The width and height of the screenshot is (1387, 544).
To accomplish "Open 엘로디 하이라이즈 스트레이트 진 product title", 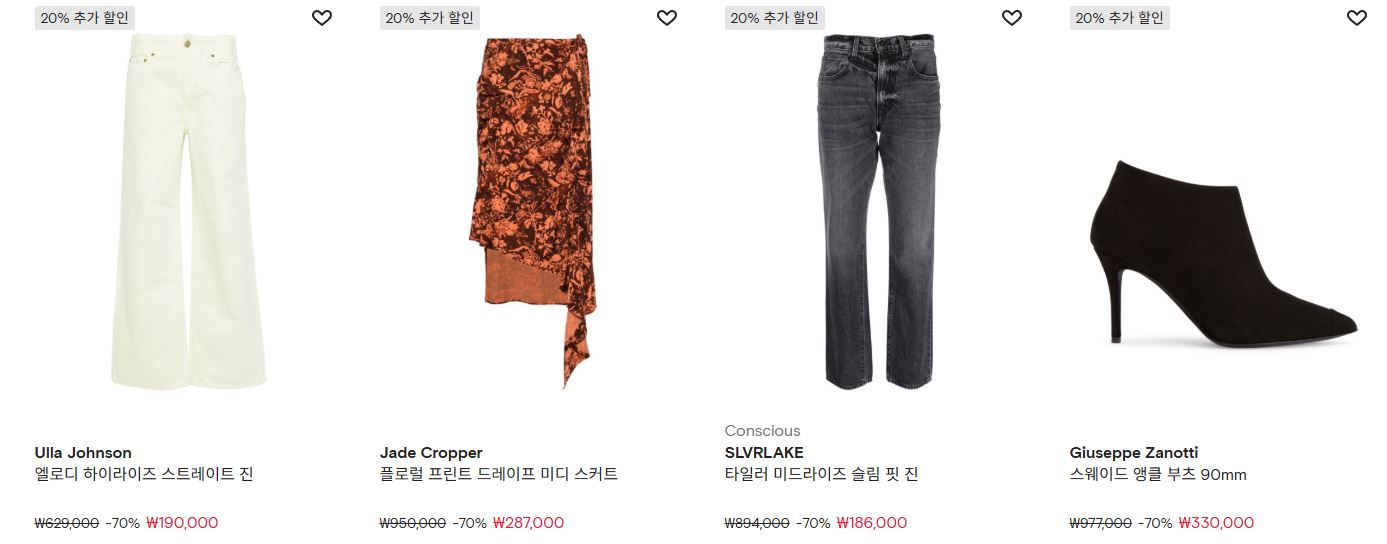I will click(144, 475).
